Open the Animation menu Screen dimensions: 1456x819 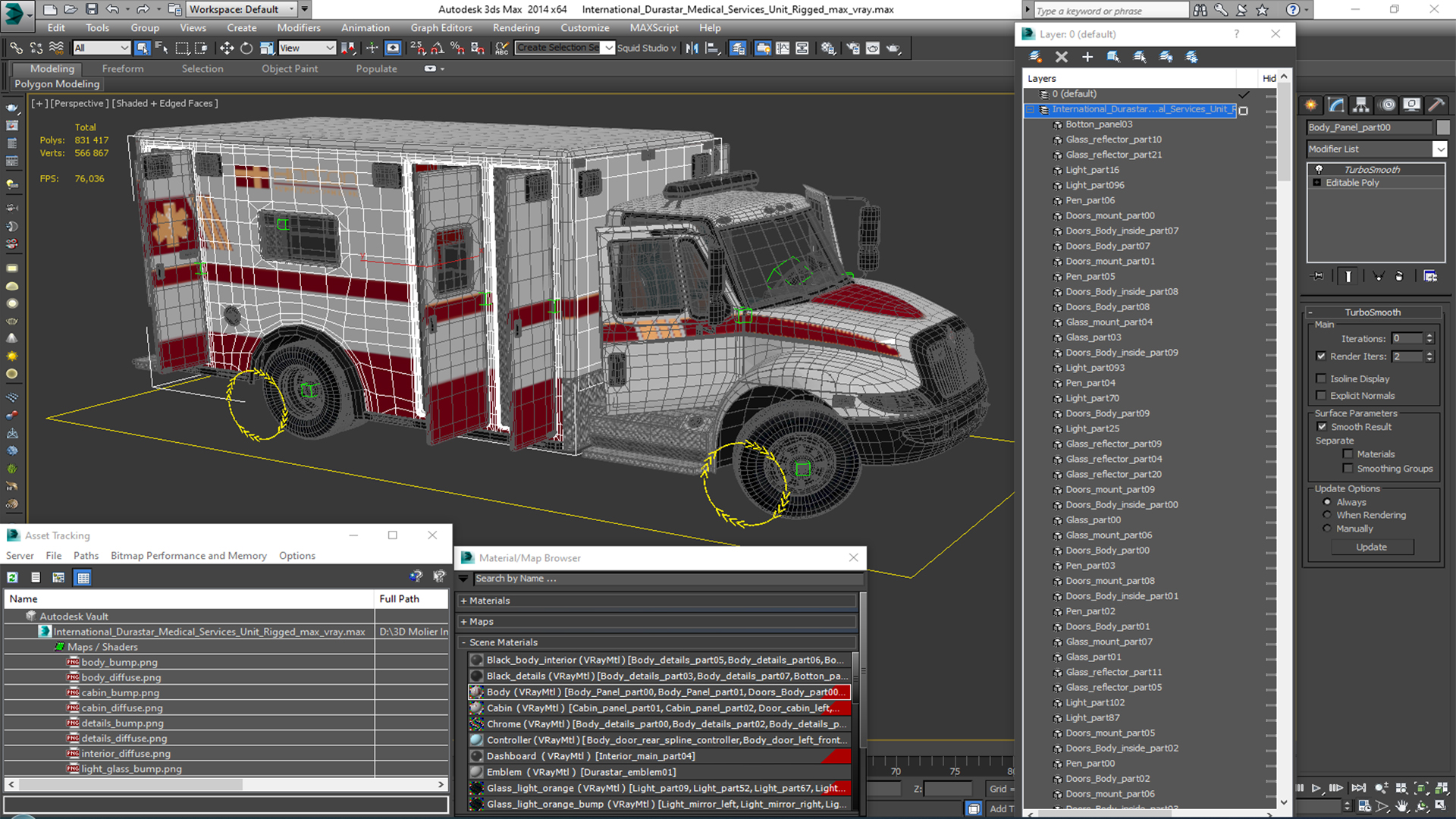pyautogui.click(x=365, y=28)
